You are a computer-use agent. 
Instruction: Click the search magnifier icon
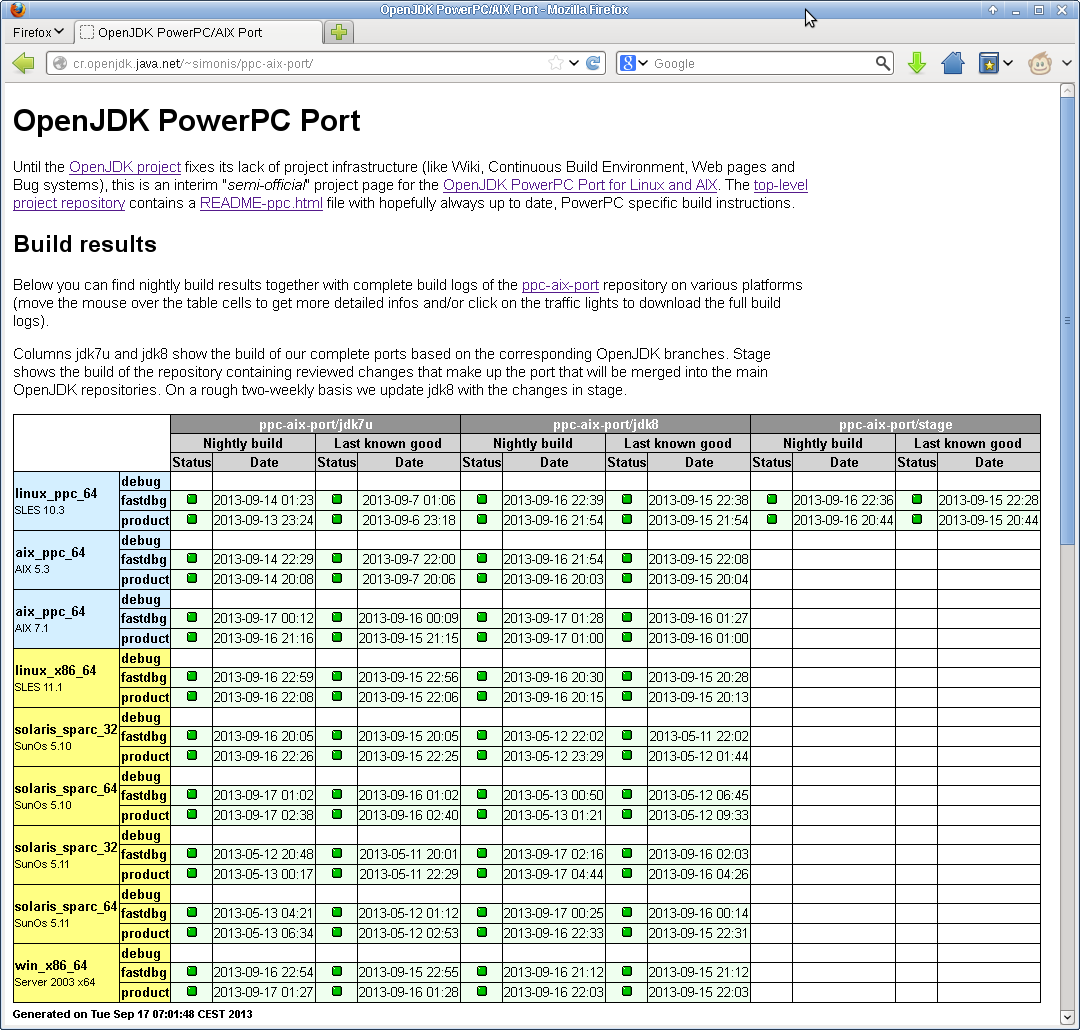(x=882, y=63)
